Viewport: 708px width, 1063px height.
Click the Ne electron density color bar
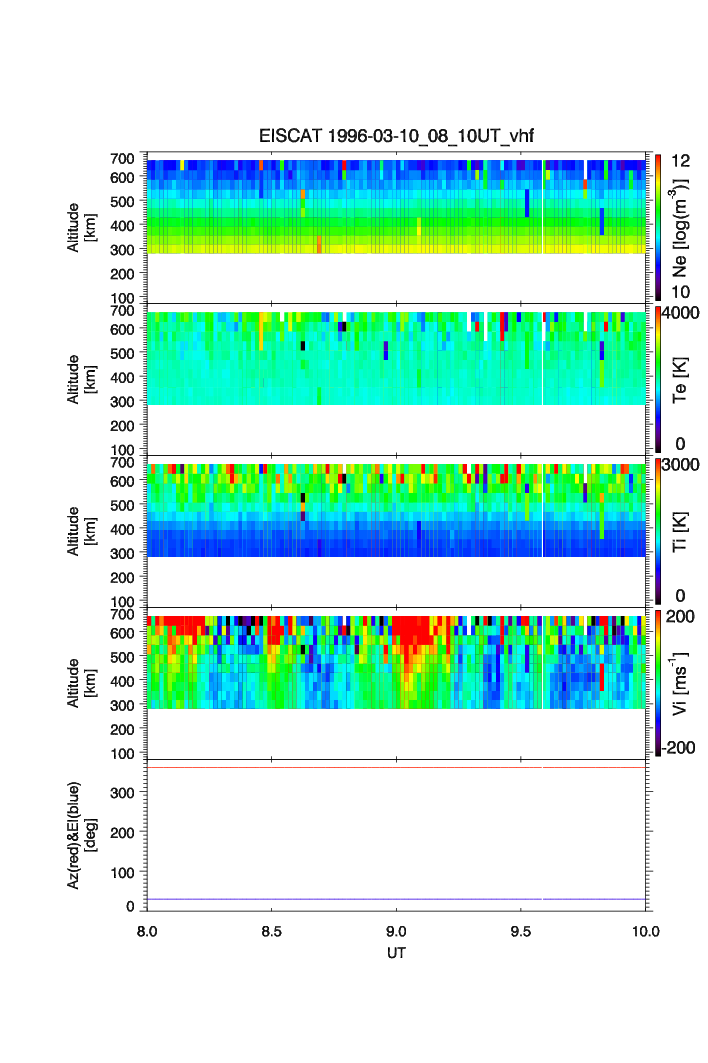pyautogui.click(x=659, y=227)
